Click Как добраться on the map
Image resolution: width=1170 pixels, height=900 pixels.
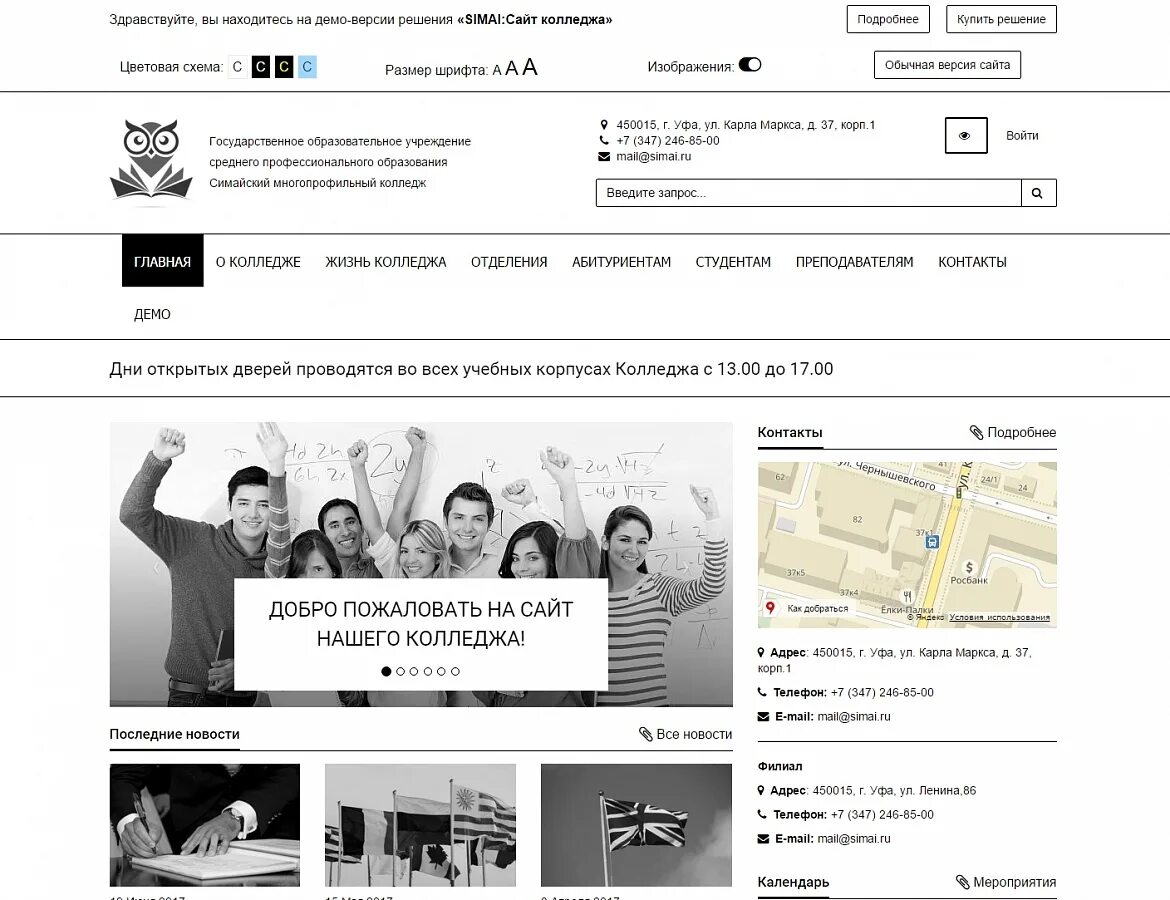pos(818,608)
